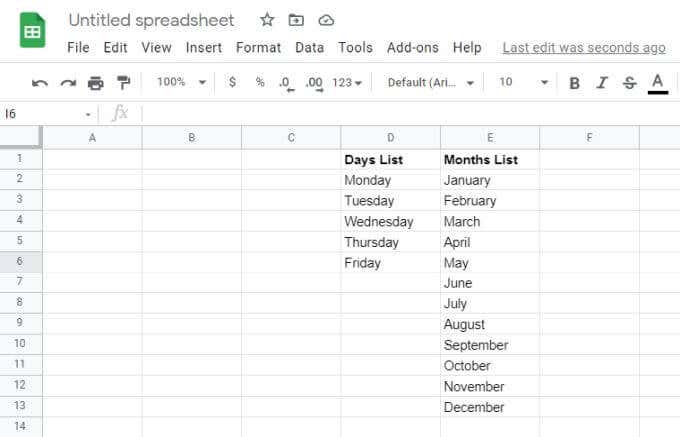Open the Format menu
The height and width of the screenshot is (437, 680).
coord(258,47)
